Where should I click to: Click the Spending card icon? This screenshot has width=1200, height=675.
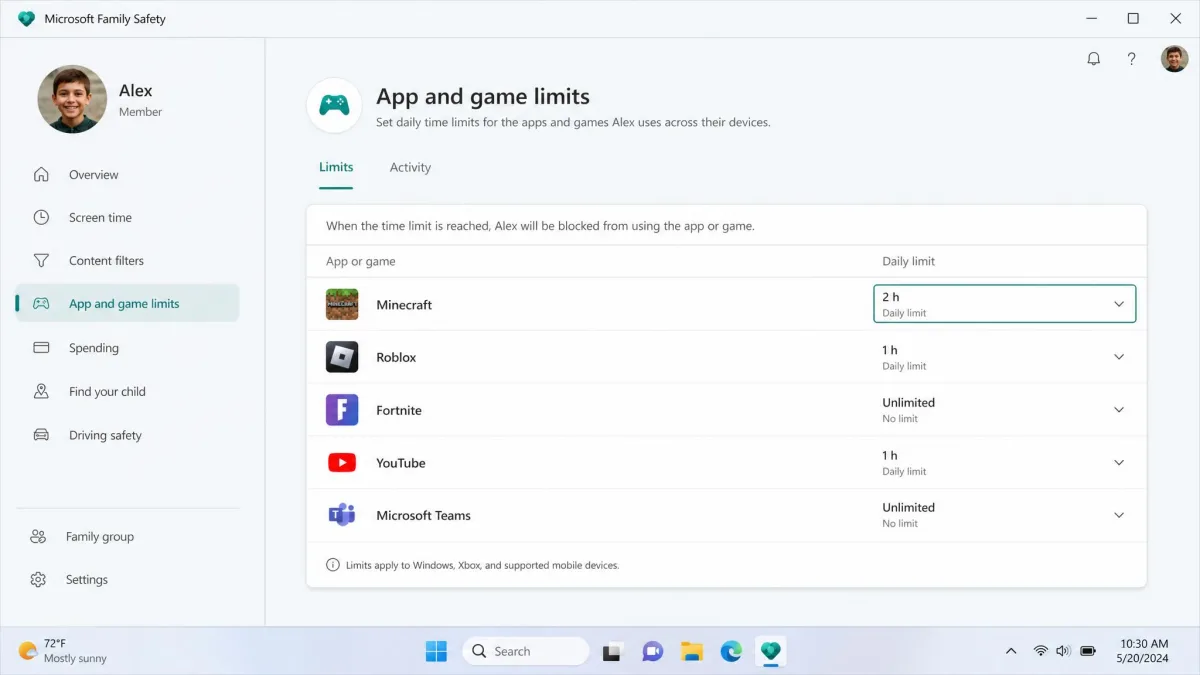(41, 348)
